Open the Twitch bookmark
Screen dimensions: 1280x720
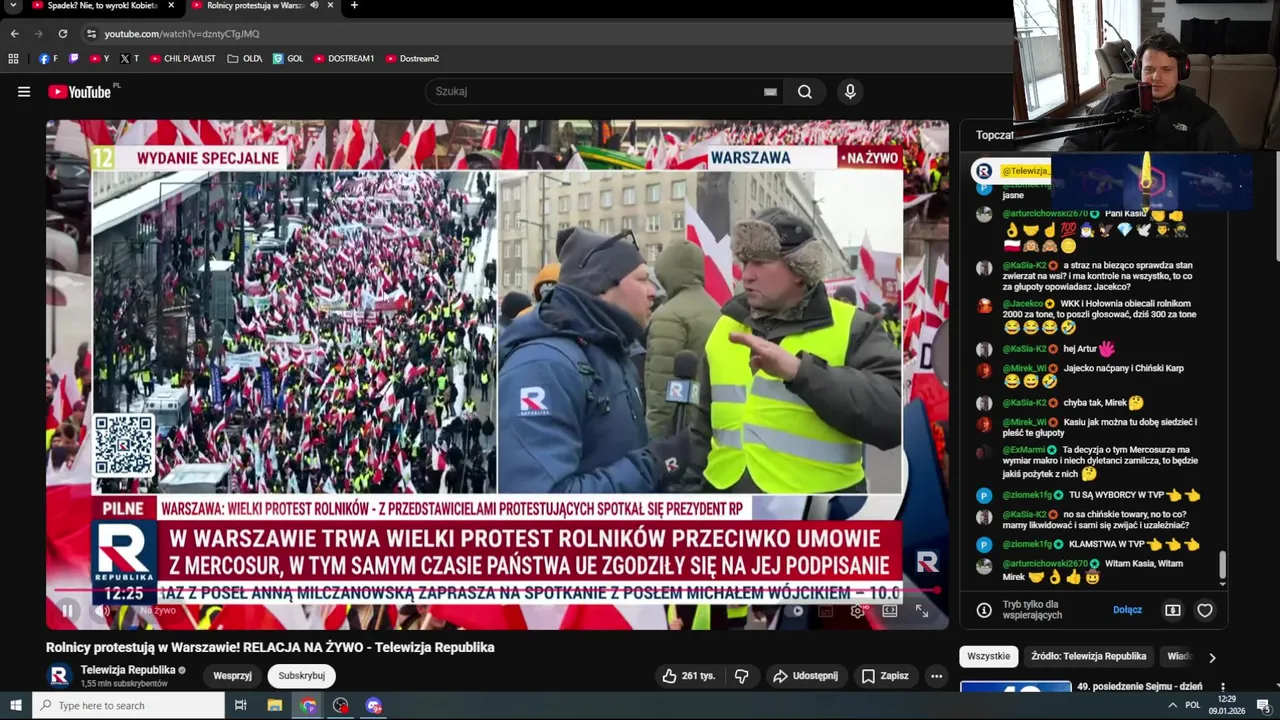coord(74,59)
